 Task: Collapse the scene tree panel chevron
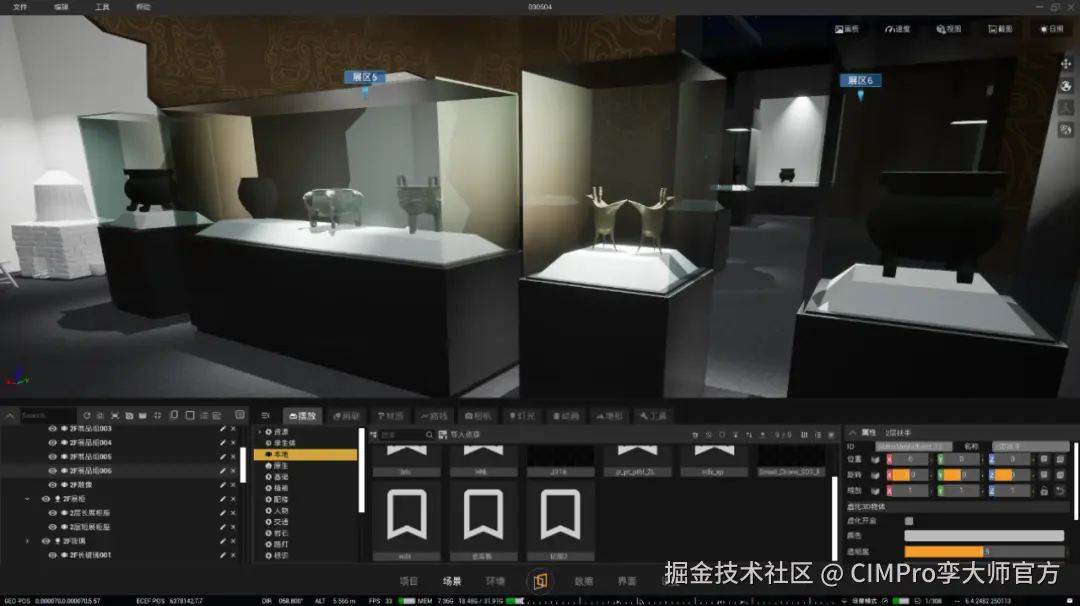coord(10,415)
